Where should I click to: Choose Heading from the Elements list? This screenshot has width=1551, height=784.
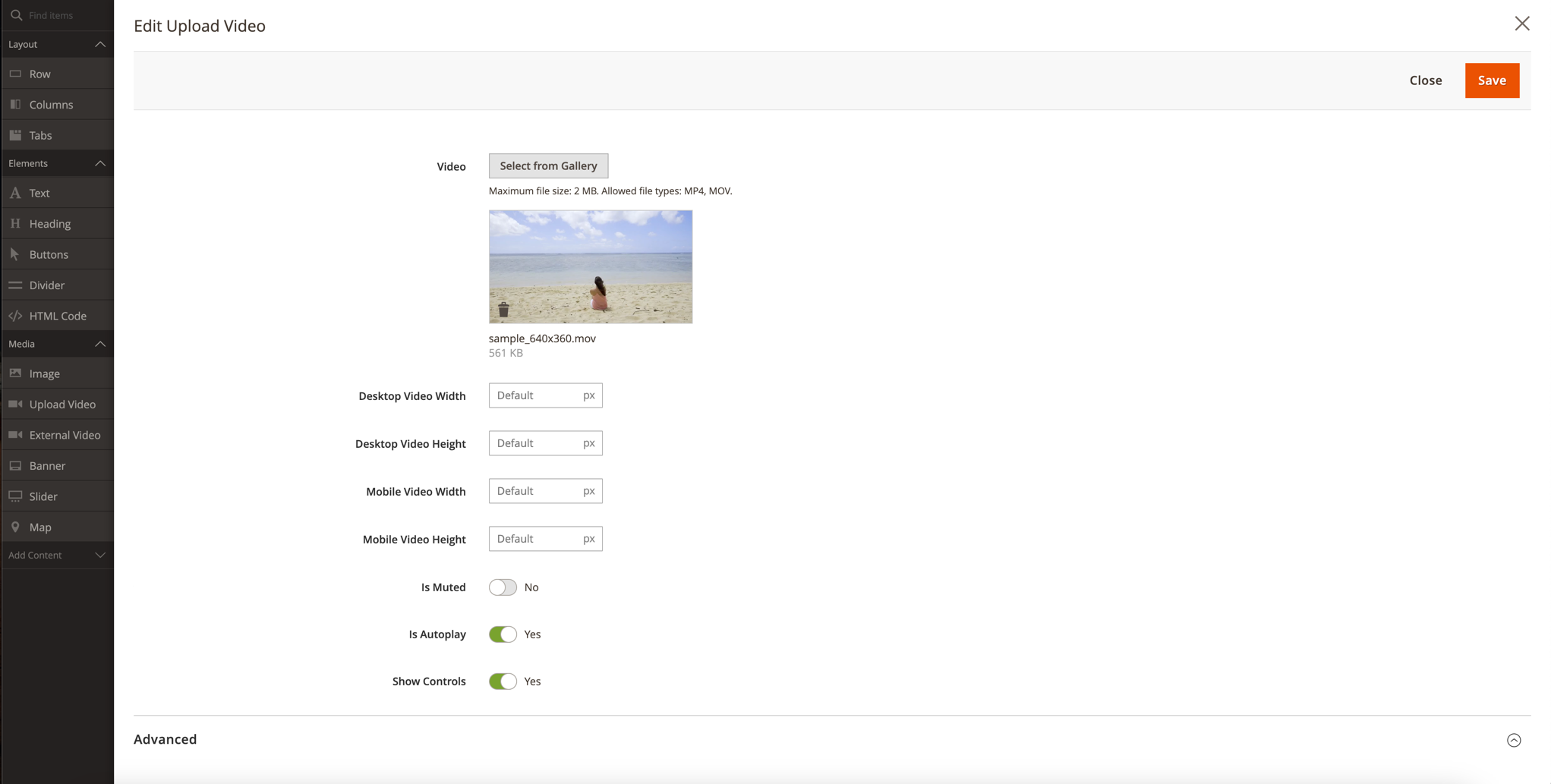(50, 224)
